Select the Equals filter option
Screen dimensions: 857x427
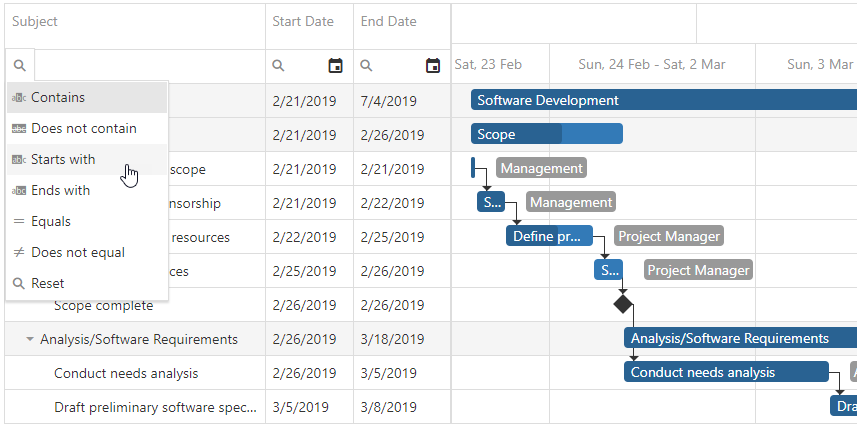(51, 222)
